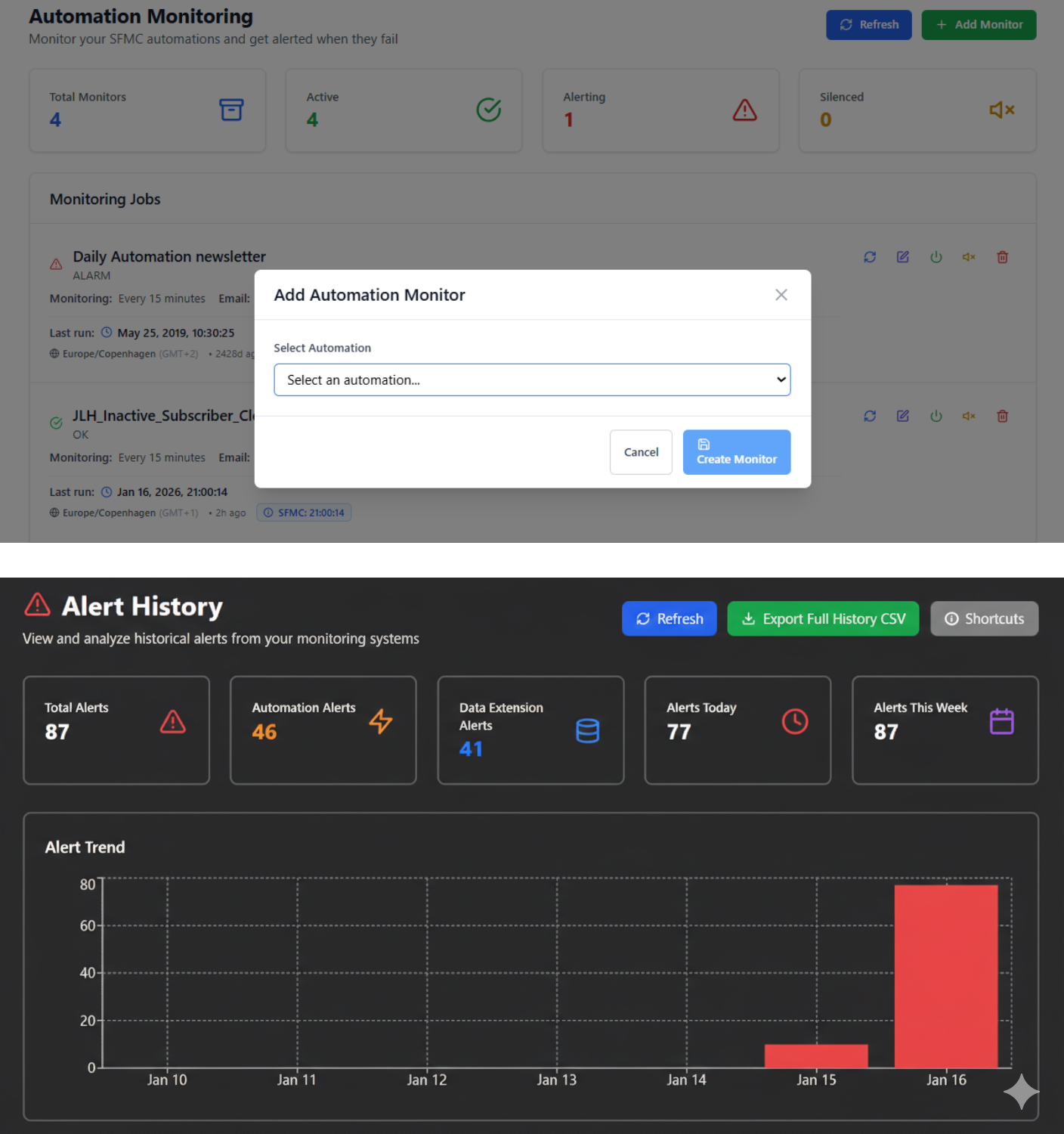The width and height of the screenshot is (1064, 1134).
Task: Open the Shortcuts button
Action: pos(985,618)
